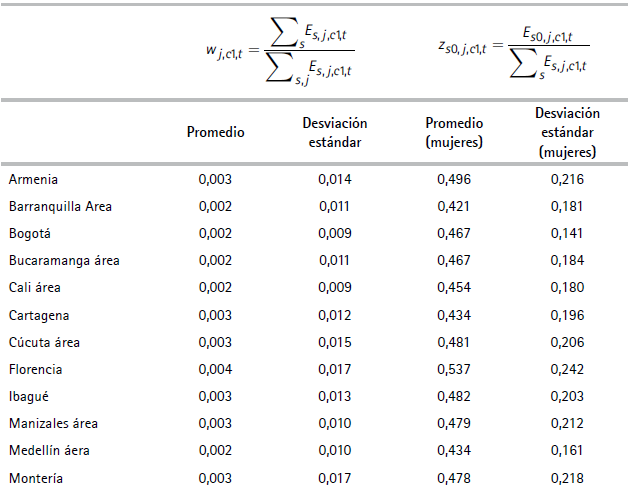Click the Ibagué row label
The width and height of the screenshot is (632, 486).
point(30,396)
